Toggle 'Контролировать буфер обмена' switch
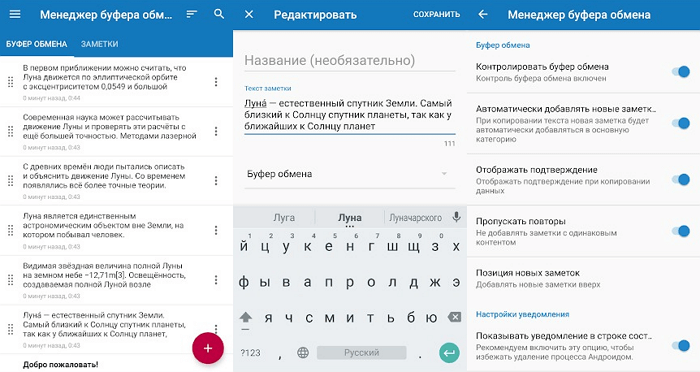The height and width of the screenshot is (372, 700). pyautogui.click(x=681, y=71)
